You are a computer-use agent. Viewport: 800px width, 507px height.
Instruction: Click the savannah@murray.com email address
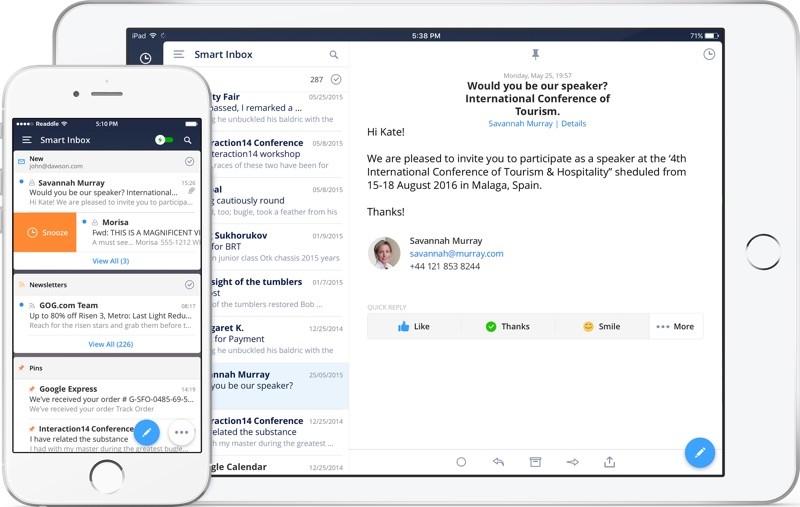[456, 254]
